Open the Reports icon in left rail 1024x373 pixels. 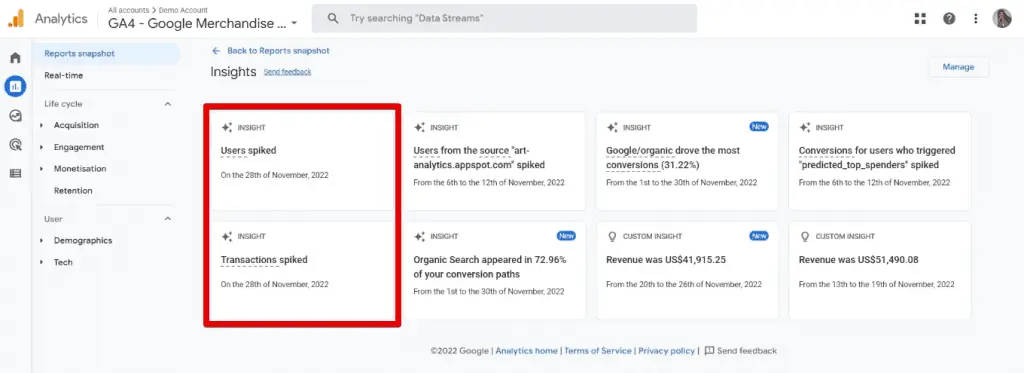click(15, 86)
